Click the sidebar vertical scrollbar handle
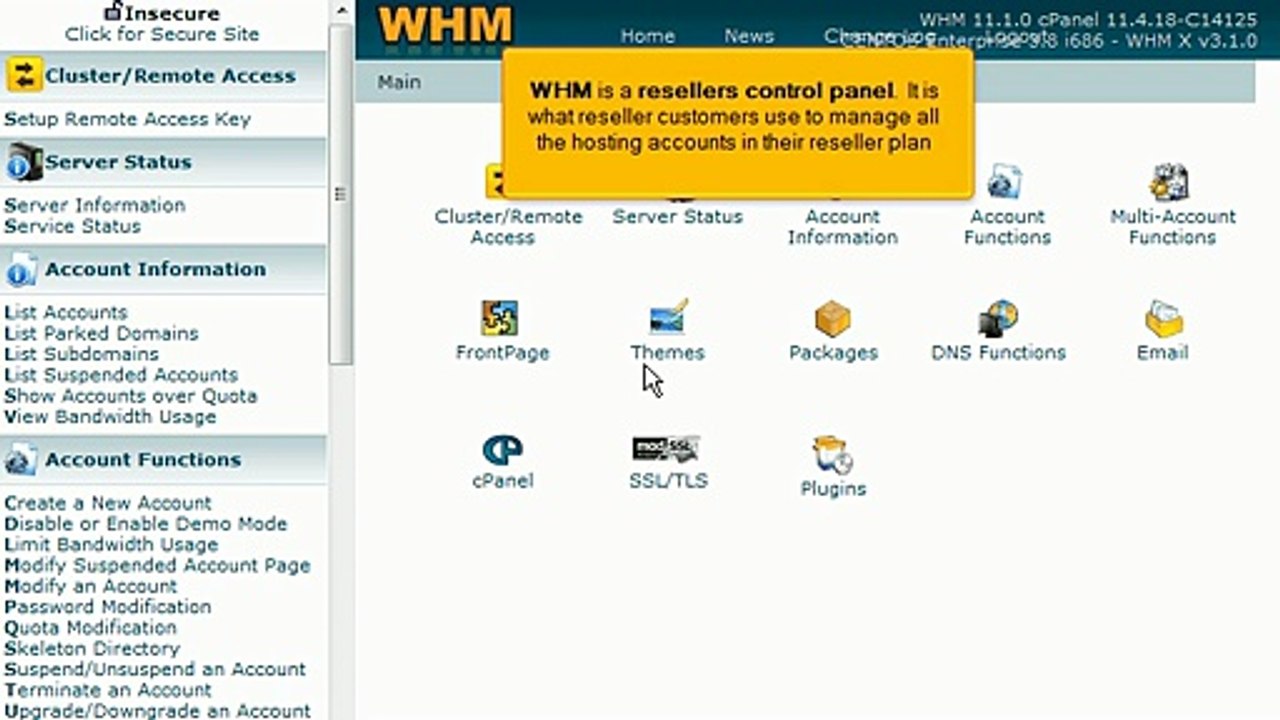The width and height of the screenshot is (1280, 720). (x=341, y=195)
